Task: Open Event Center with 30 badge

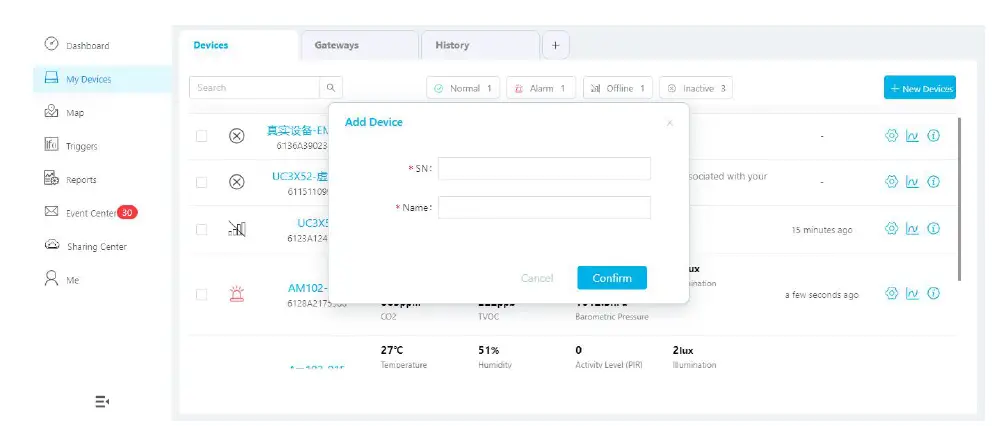Action: 91,213
